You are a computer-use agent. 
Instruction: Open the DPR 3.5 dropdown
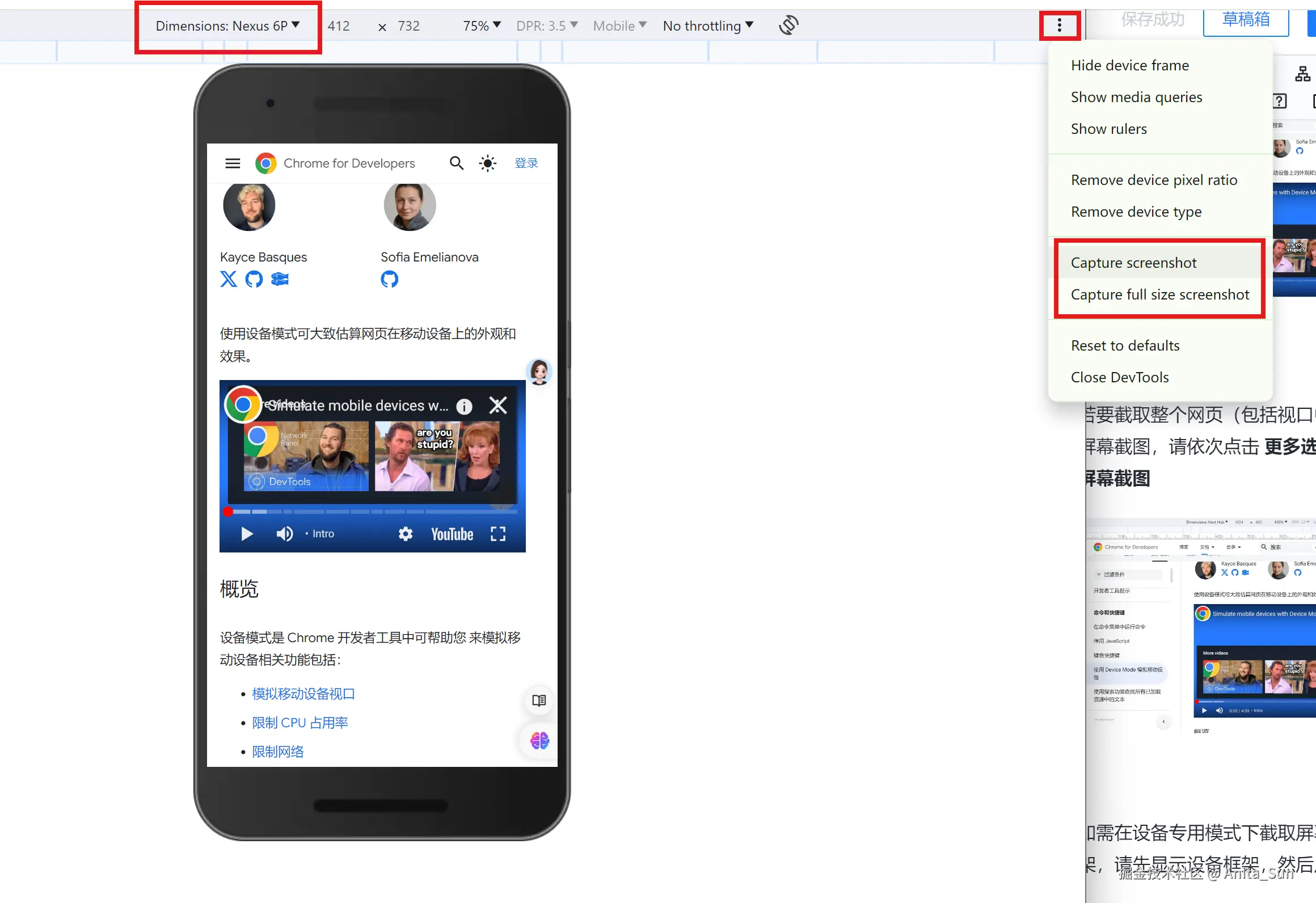[547, 26]
